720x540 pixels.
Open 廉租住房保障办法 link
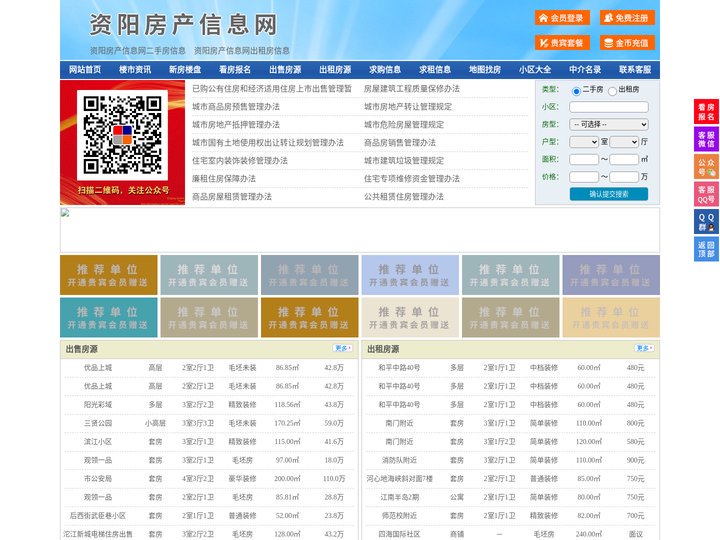click(224, 179)
